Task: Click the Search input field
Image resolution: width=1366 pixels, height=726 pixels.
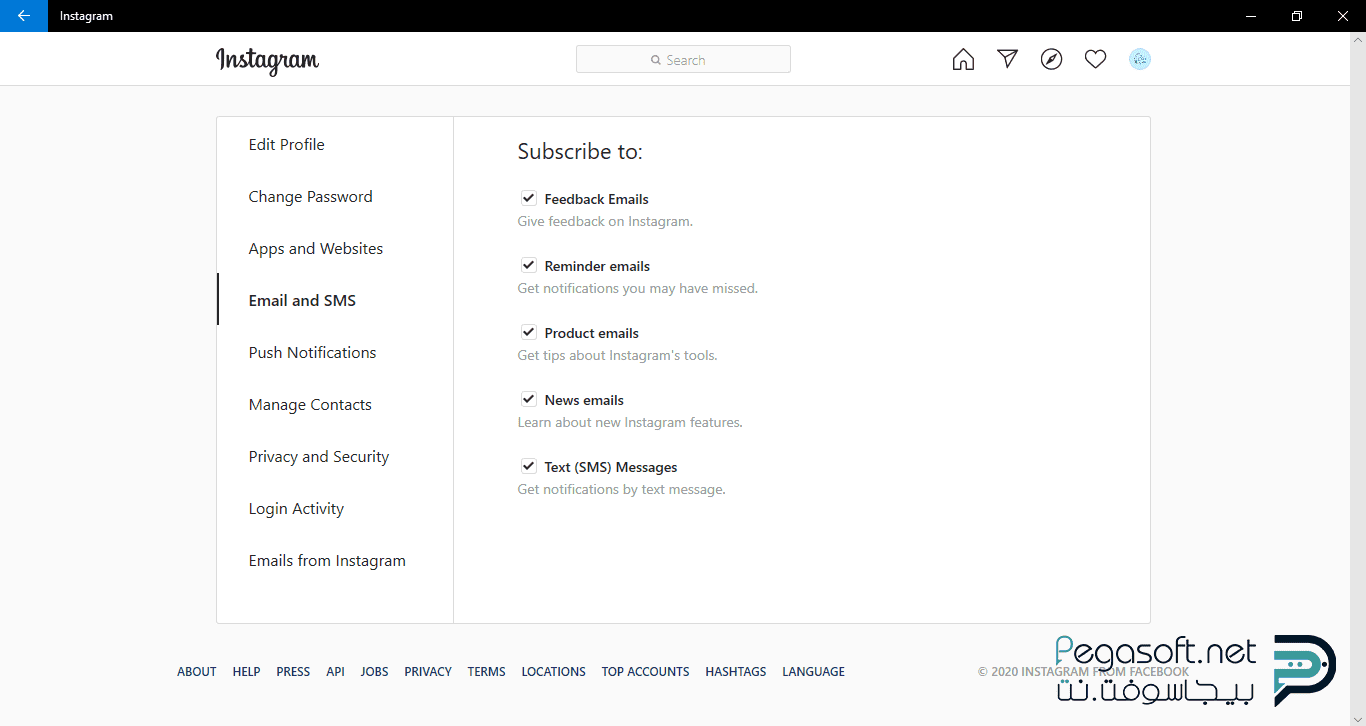Action: 683,60
